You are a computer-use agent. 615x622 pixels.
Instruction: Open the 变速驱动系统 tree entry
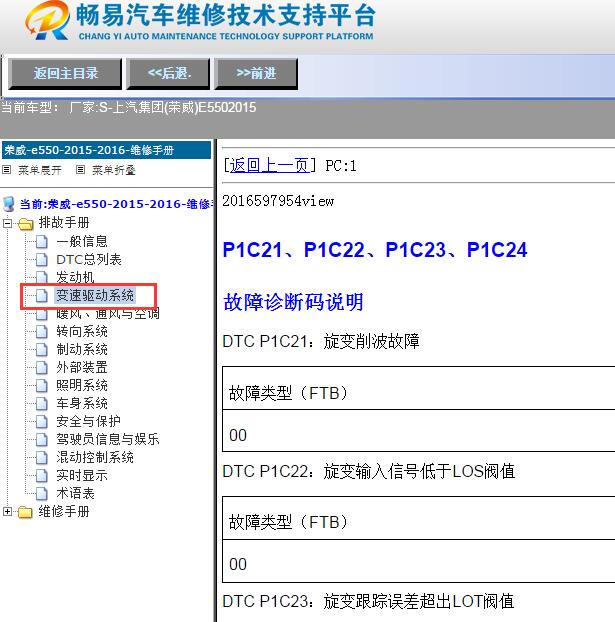pos(95,296)
